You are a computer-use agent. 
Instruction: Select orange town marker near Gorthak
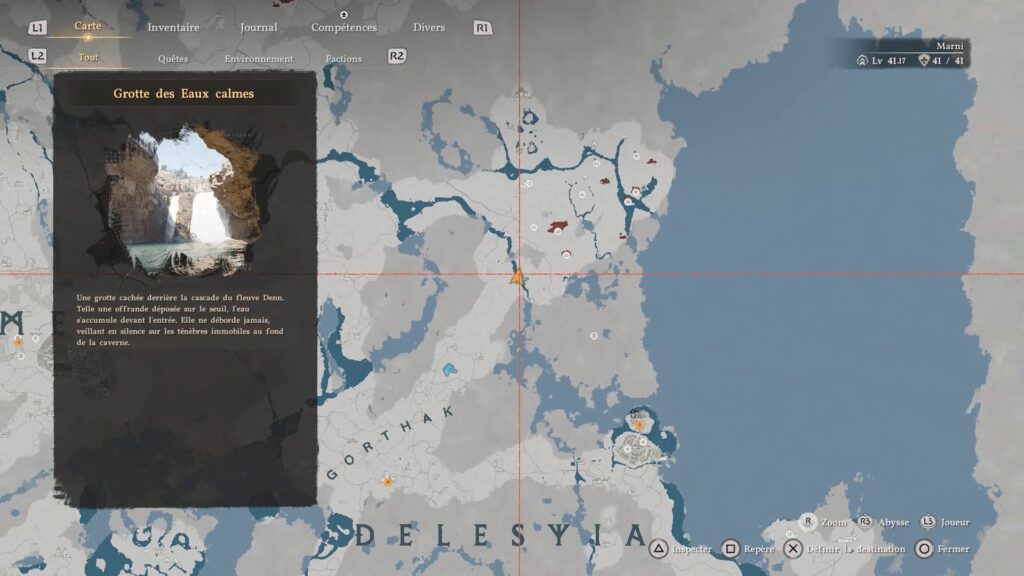click(387, 481)
